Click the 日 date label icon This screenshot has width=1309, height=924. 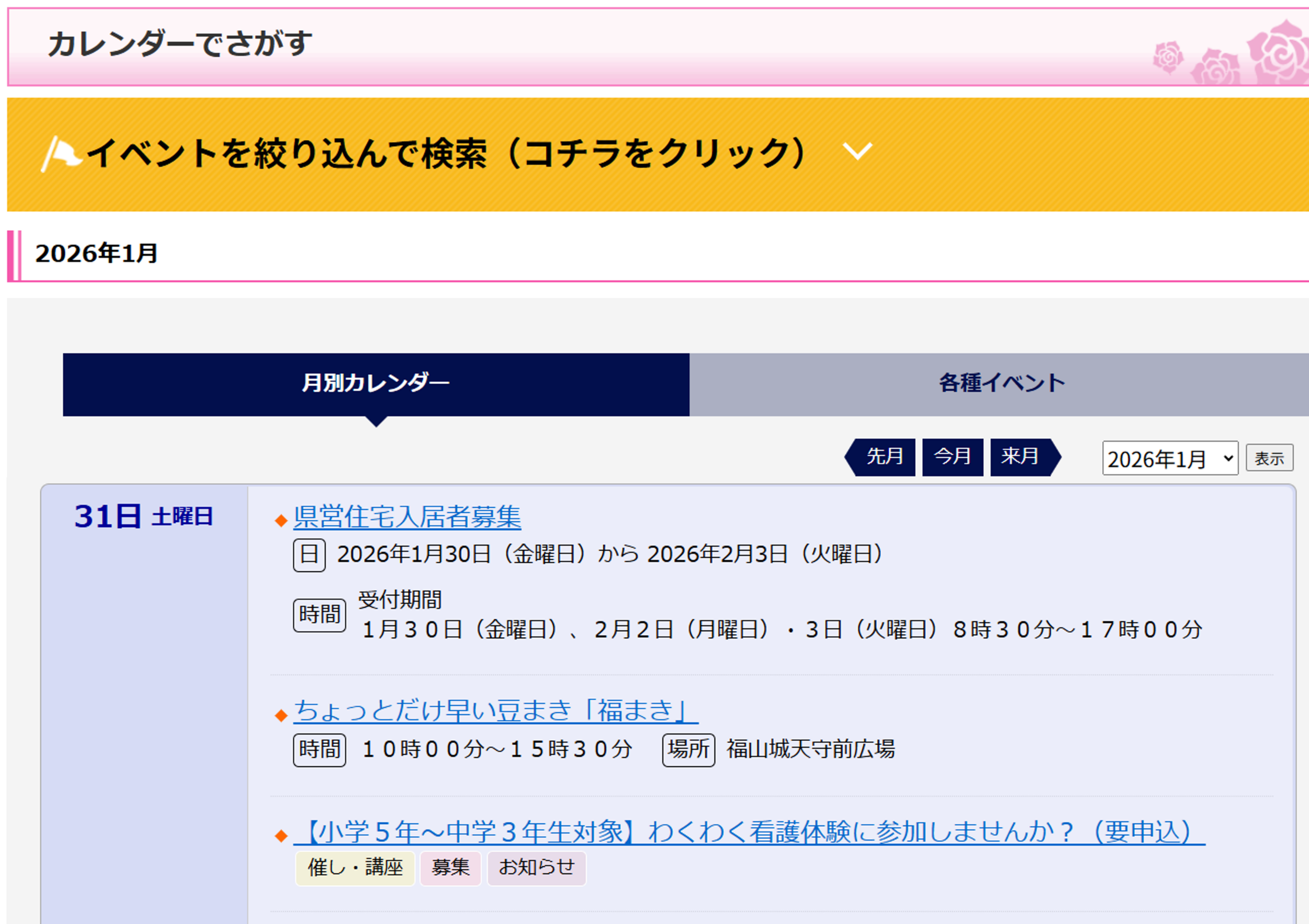coord(309,555)
